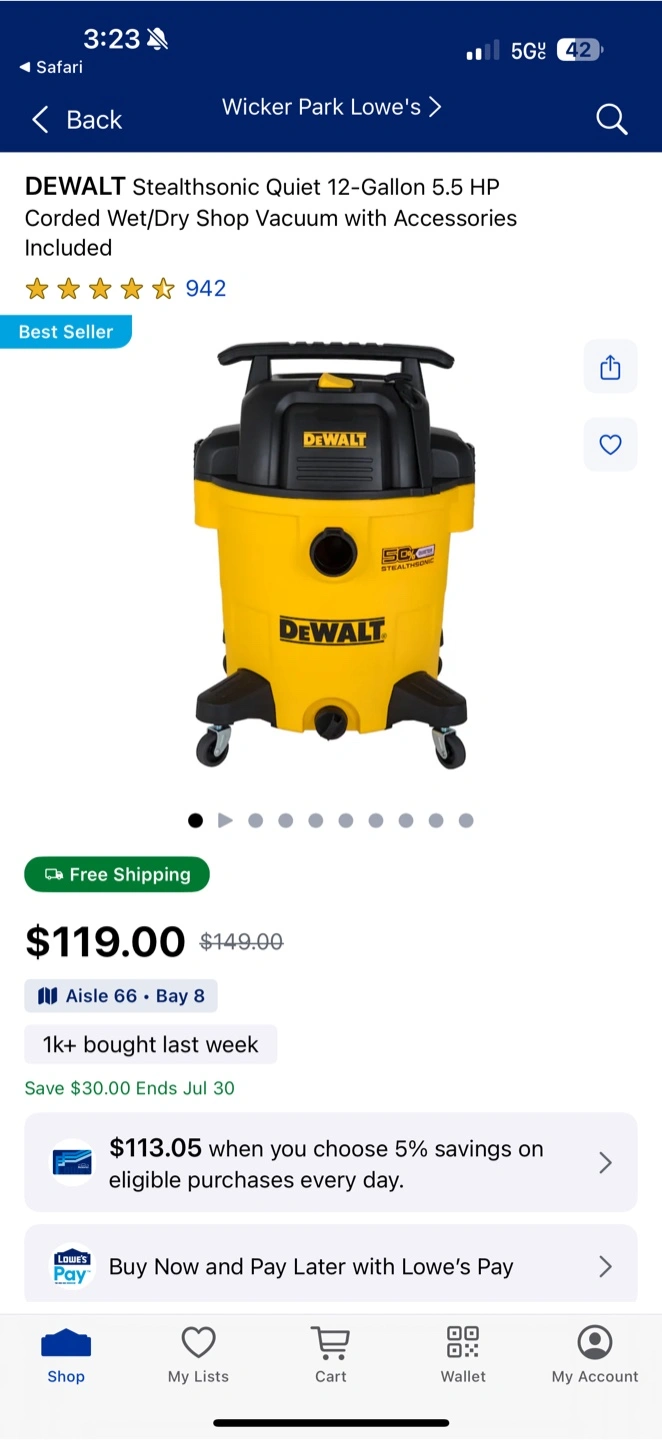Screen dimensions: 662x1440
Task: Go to My Account
Action: (595, 1355)
